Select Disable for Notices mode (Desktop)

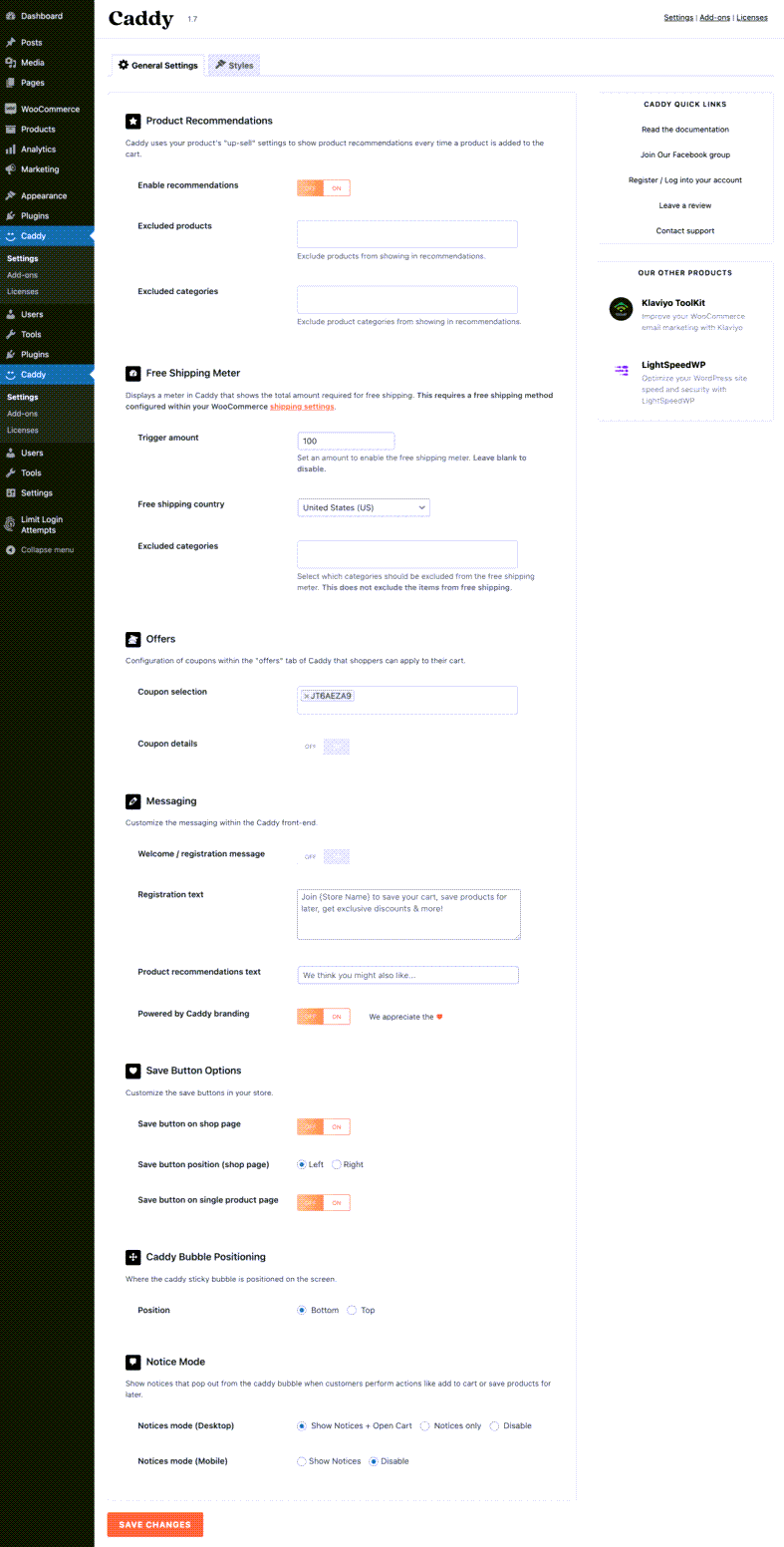coord(494,1426)
